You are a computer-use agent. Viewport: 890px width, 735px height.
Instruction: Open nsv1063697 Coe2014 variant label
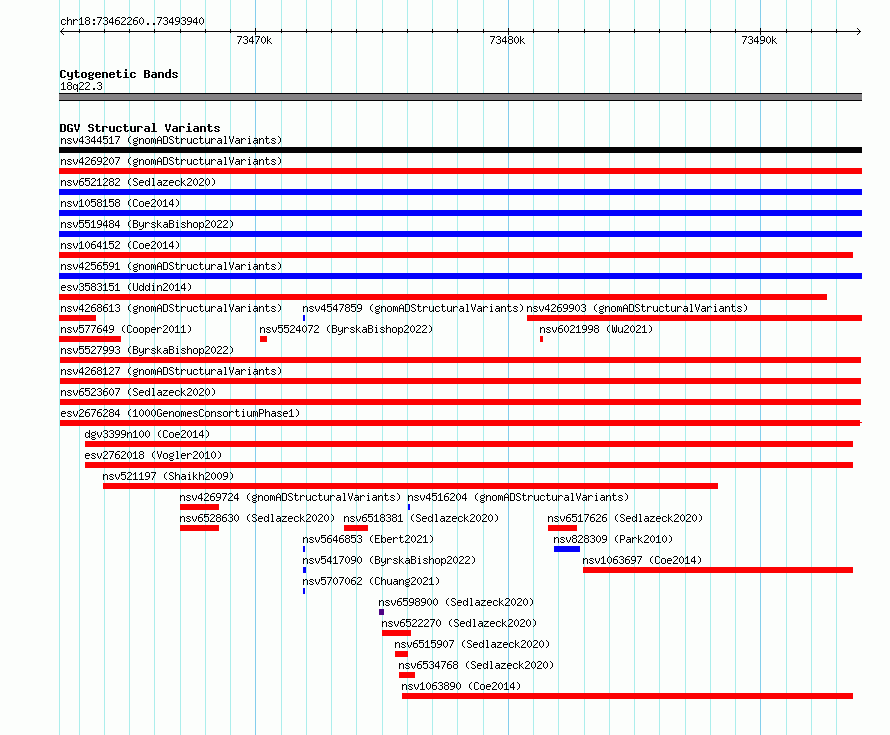642,560
